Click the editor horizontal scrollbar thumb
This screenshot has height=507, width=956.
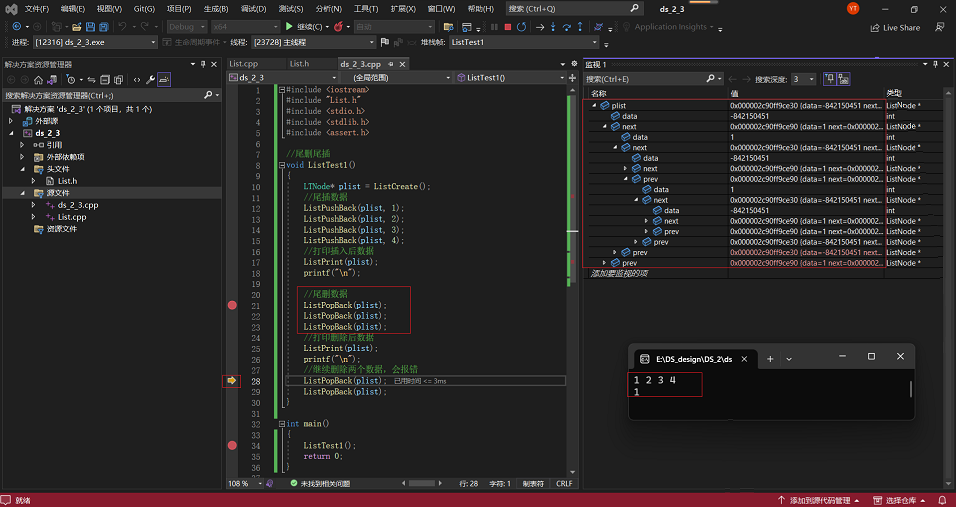(421, 483)
